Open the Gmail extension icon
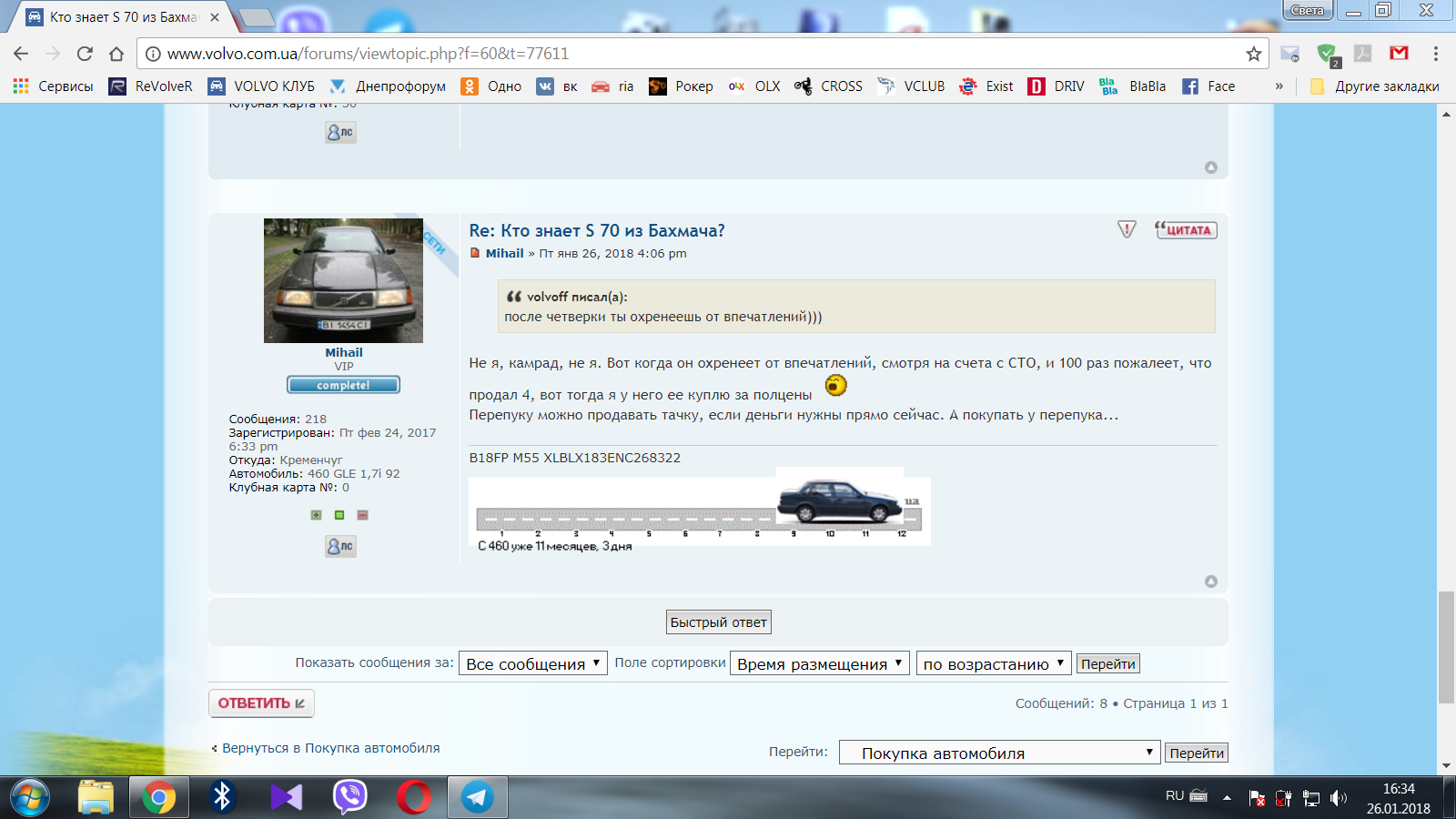 tap(1399, 54)
